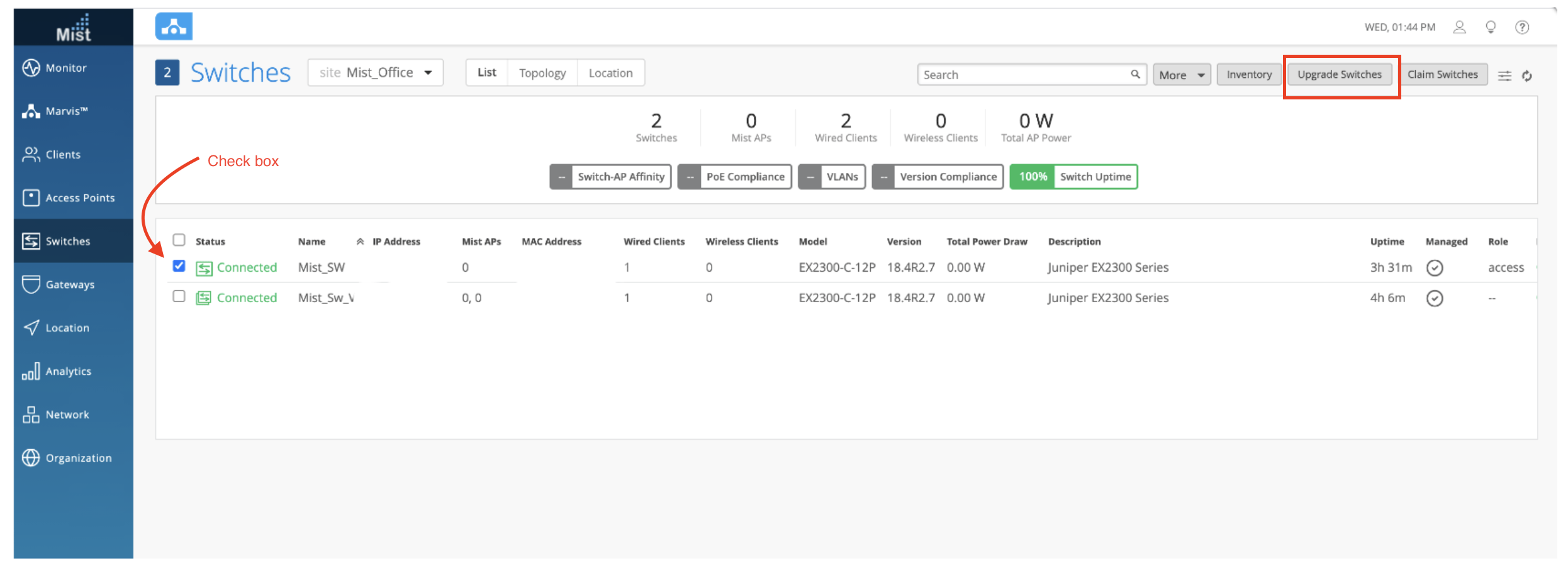Sort table by Managed column header
The image size is (1568, 570).
pos(1446,242)
